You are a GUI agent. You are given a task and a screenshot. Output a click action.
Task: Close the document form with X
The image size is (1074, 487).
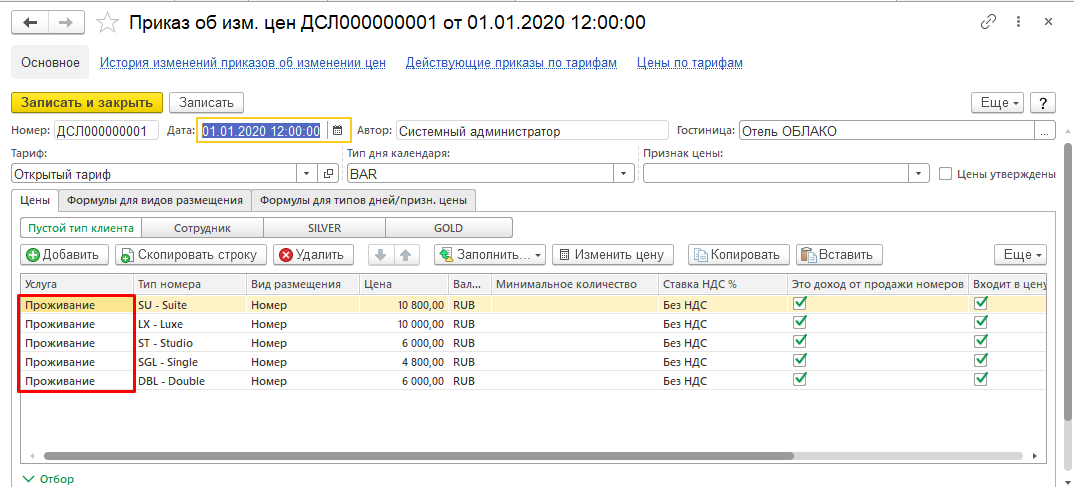[1048, 22]
